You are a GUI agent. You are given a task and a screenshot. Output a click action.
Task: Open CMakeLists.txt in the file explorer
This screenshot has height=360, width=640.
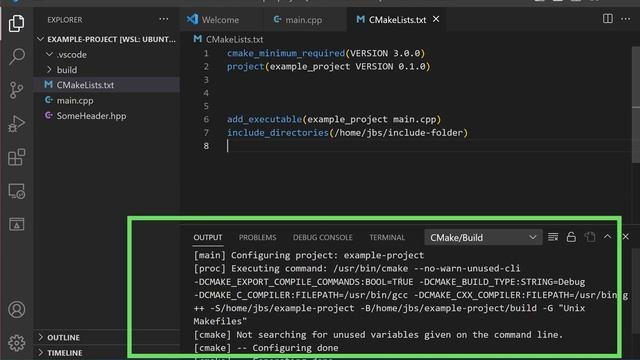107,85
